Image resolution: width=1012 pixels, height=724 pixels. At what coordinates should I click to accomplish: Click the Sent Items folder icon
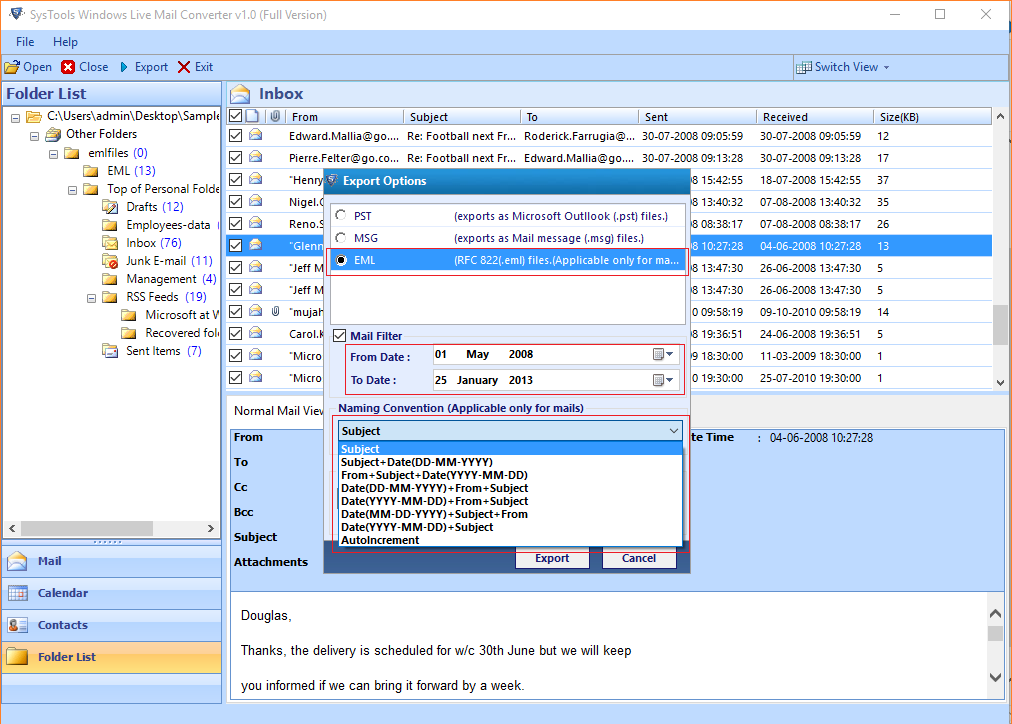coord(110,351)
